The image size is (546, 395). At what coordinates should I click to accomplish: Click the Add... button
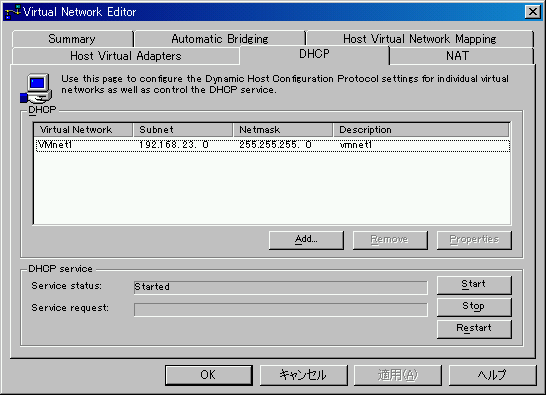(x=306, y=240)
